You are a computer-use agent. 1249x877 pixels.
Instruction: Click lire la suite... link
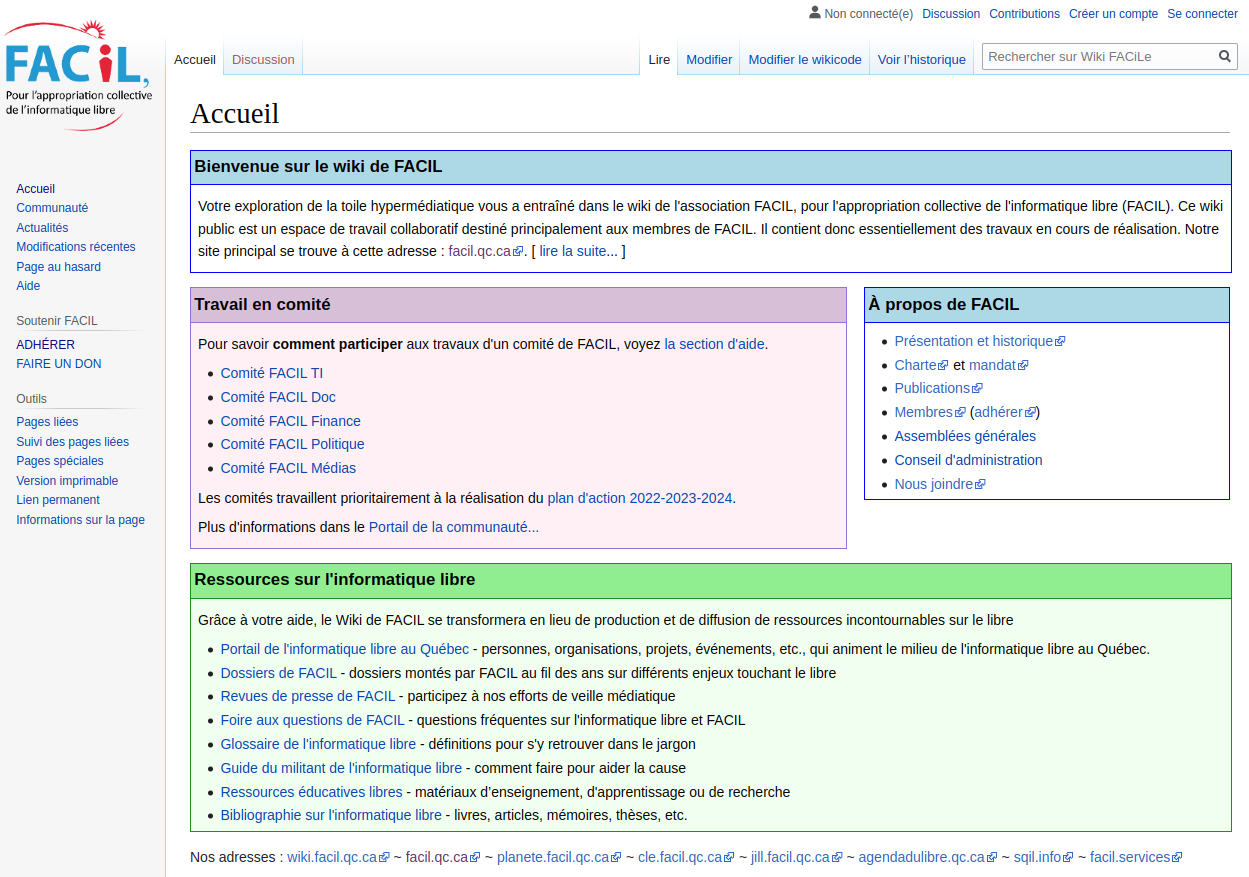tap(579, 251)
